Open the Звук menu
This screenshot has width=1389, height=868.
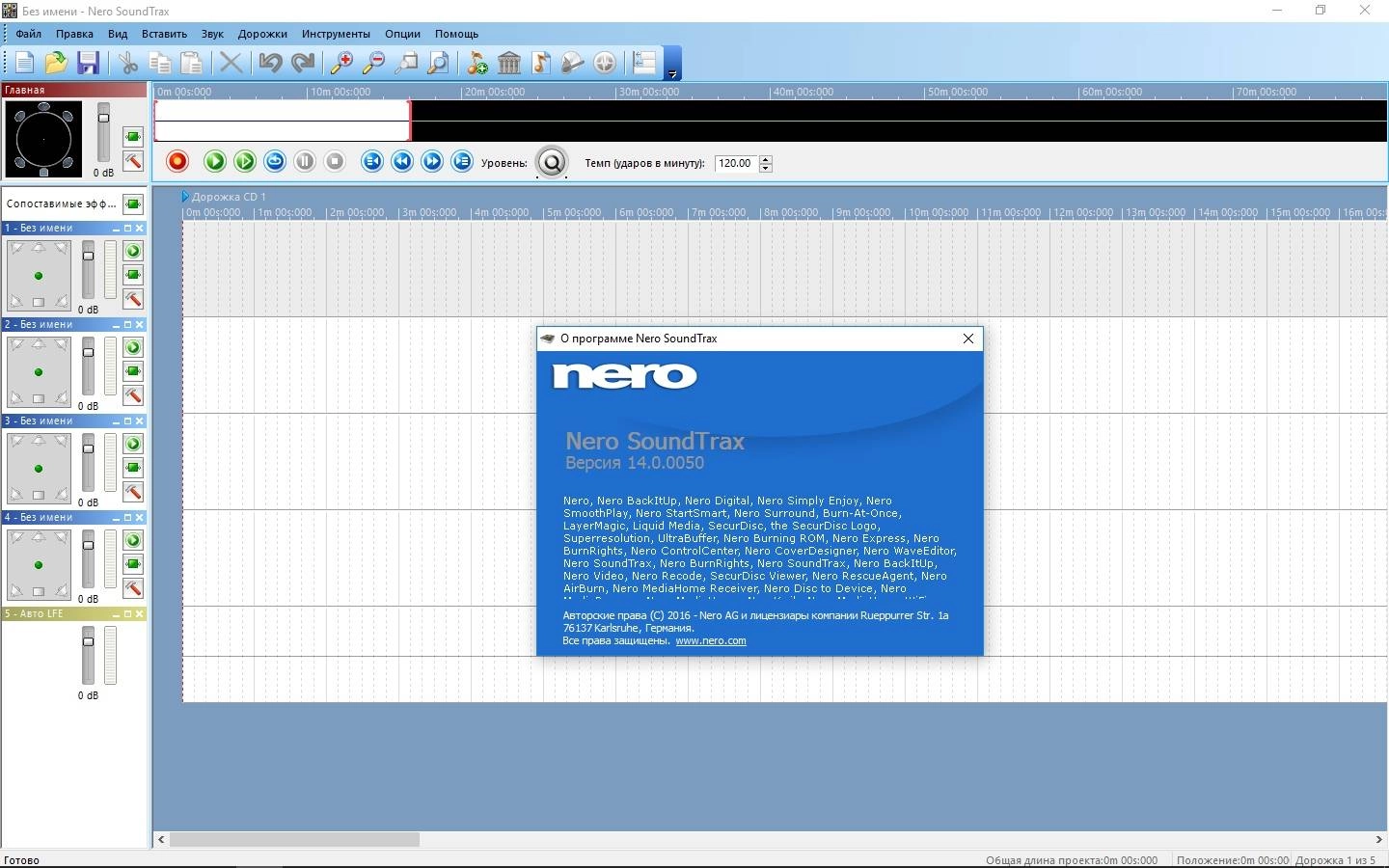pos(212,34)
